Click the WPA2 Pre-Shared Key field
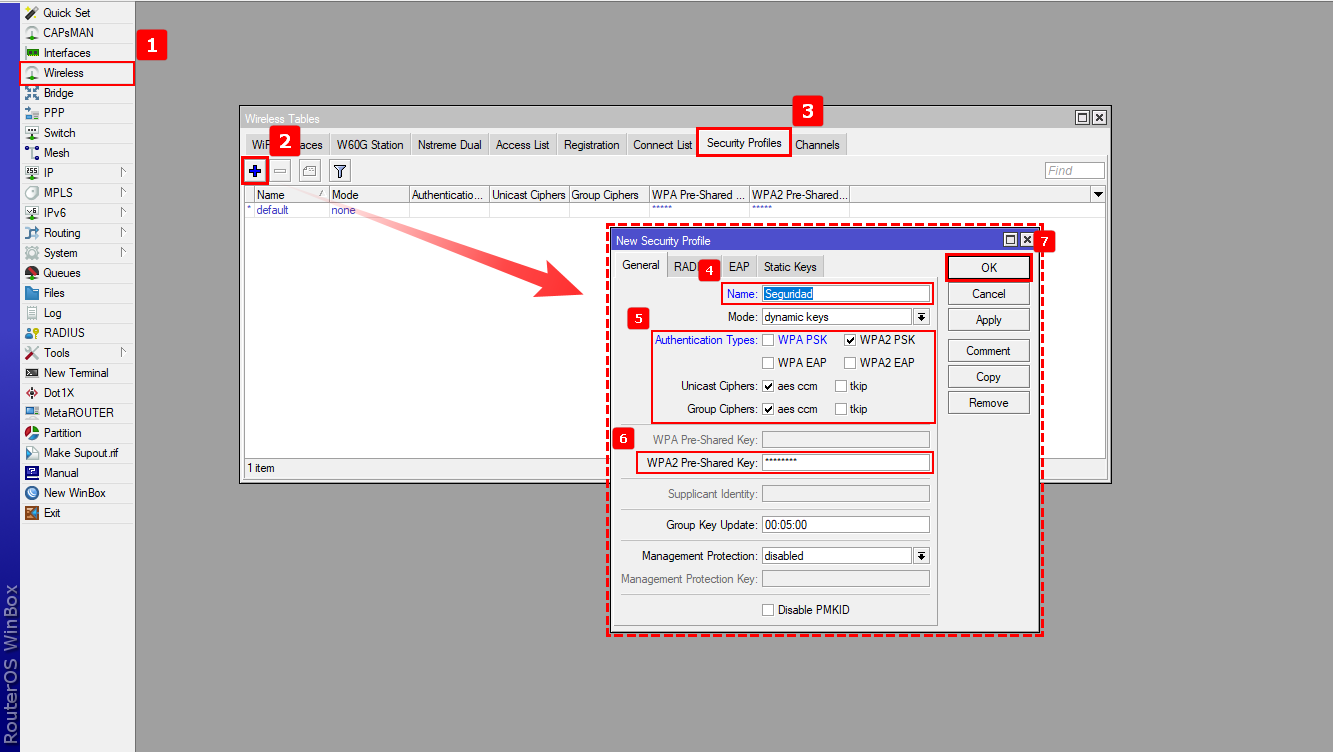1333x752 pixels. [845, 462]
